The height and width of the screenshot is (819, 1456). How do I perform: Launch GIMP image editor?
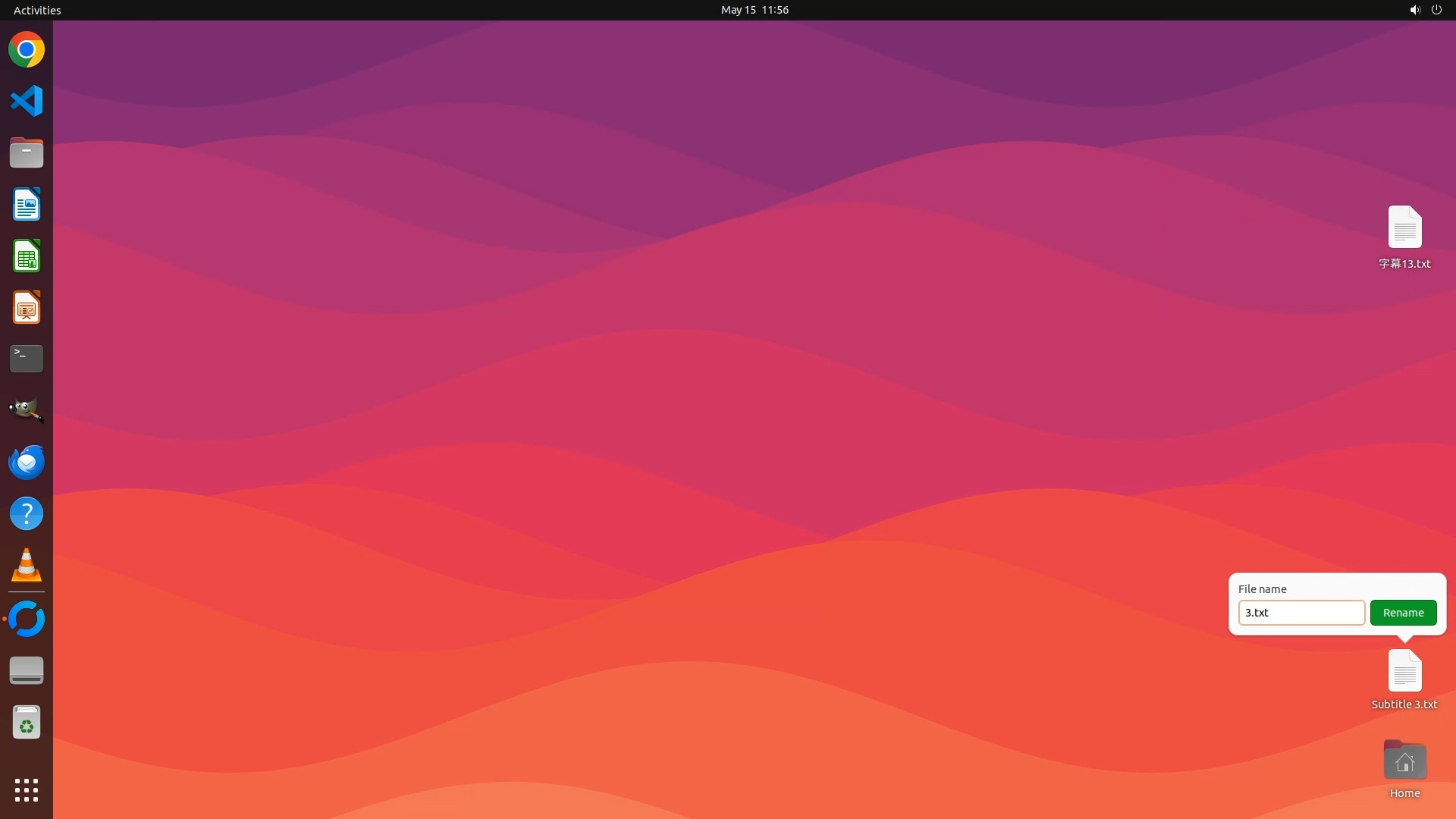point(27,410)
